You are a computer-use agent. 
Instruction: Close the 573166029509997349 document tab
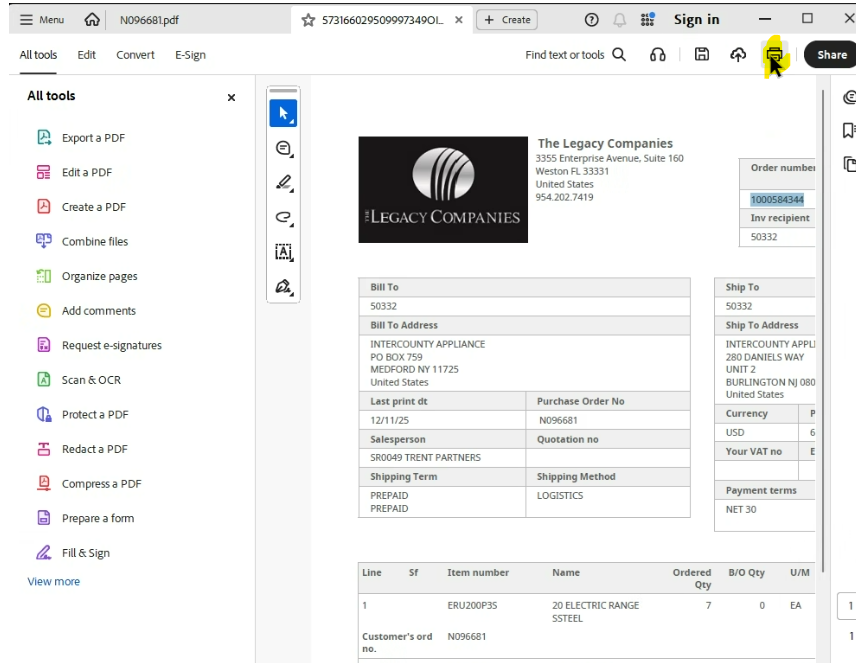(x=459, y=20)
